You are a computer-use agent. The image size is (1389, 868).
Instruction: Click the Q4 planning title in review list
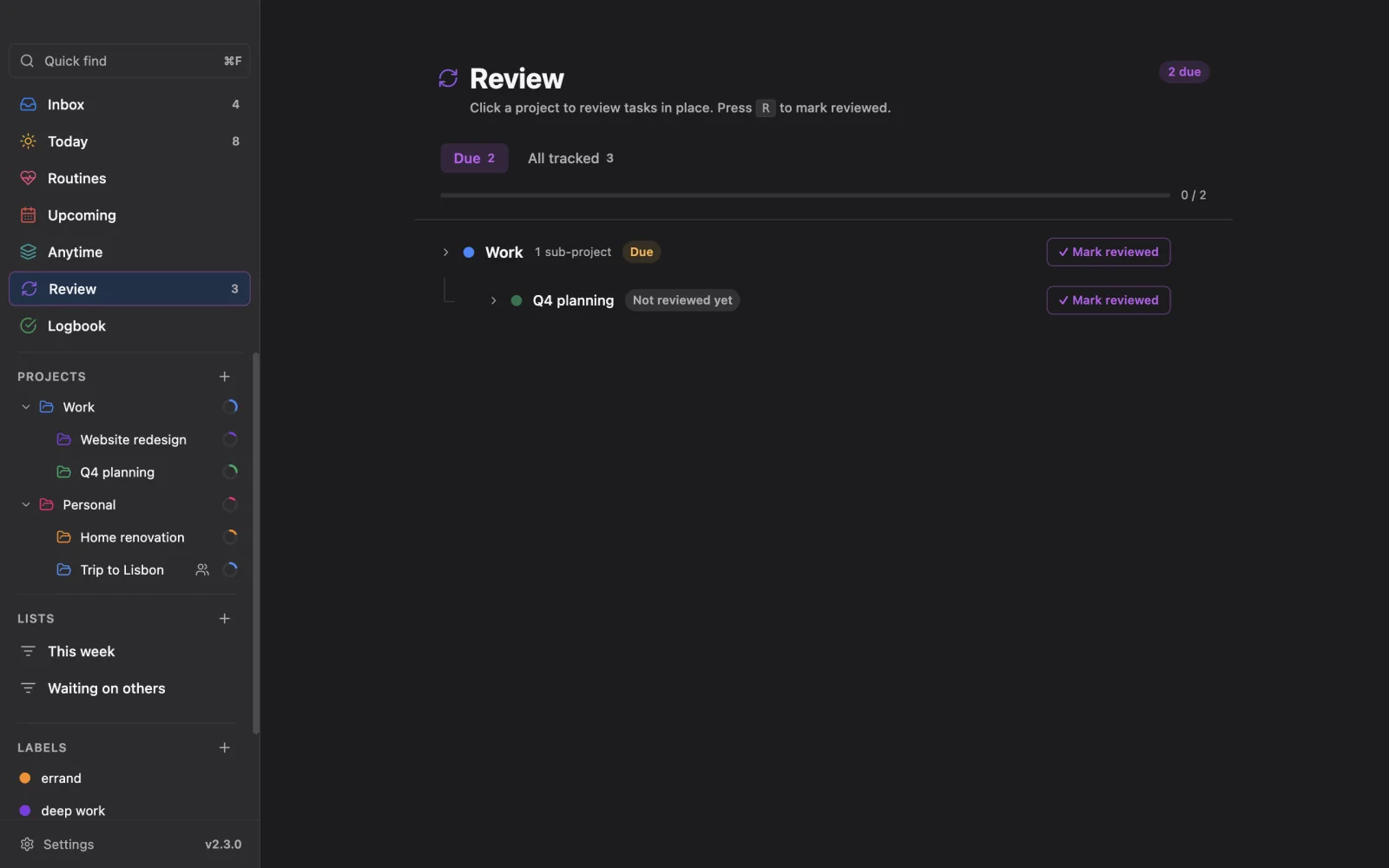(573, 300)
